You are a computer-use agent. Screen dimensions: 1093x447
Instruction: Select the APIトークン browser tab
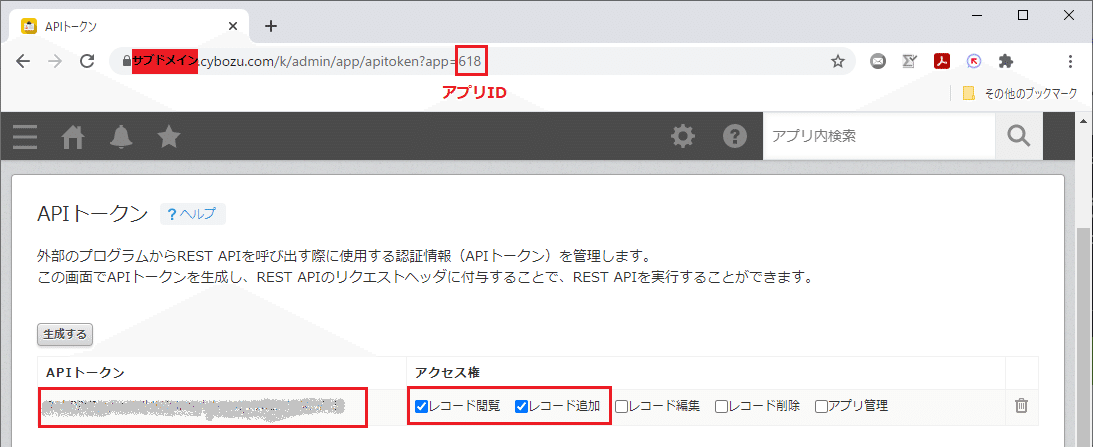tap(129, 26)
